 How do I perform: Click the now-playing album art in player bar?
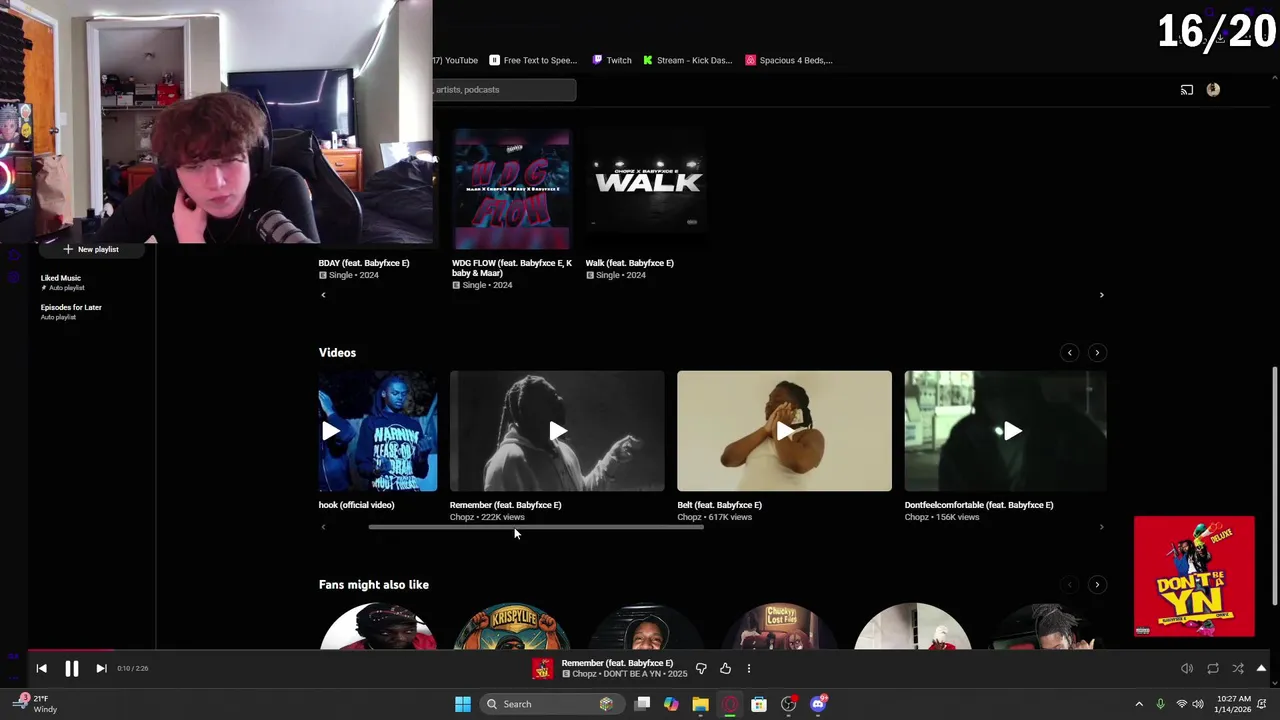pos(543,668)
